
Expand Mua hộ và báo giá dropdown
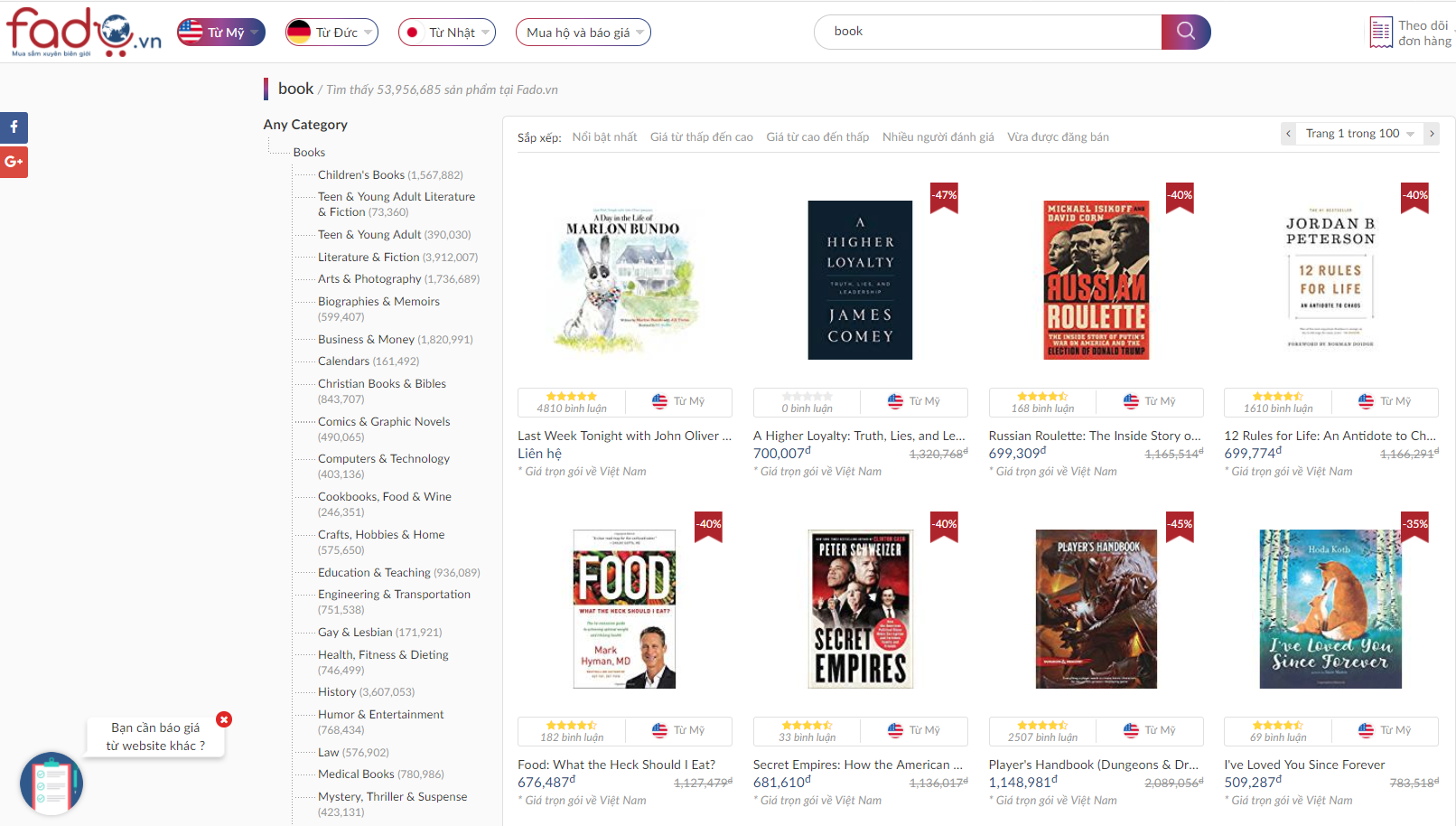coord(583,33)
